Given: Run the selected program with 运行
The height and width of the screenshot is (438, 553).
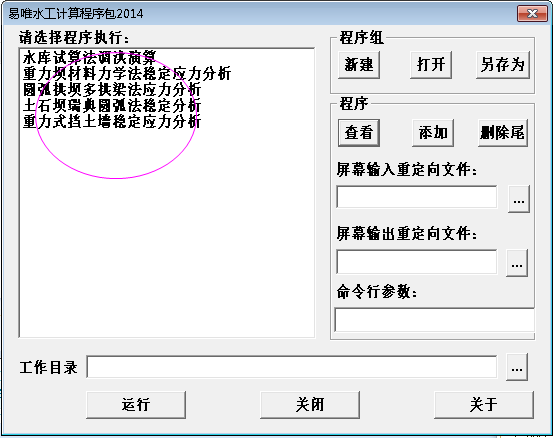Looking at the screenshot, I should [x=136, y=404].
